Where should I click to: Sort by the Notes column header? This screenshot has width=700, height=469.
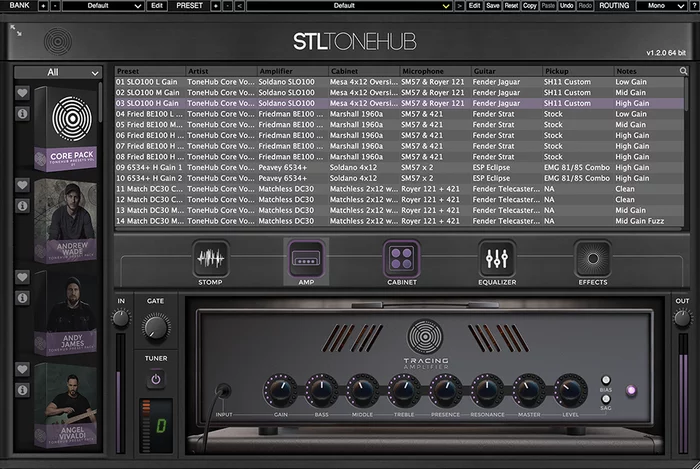(x=646, y=71)
